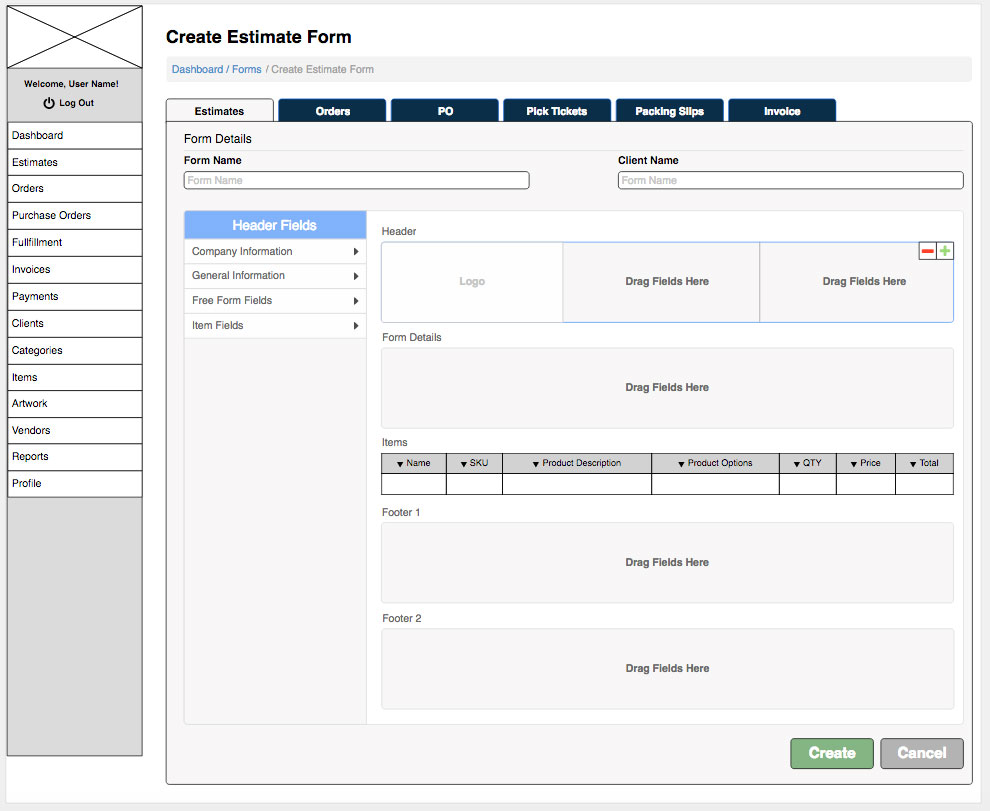This screenshot has height=811, width=990.
Task: Expand General Information field group
Action: [356, 276]
